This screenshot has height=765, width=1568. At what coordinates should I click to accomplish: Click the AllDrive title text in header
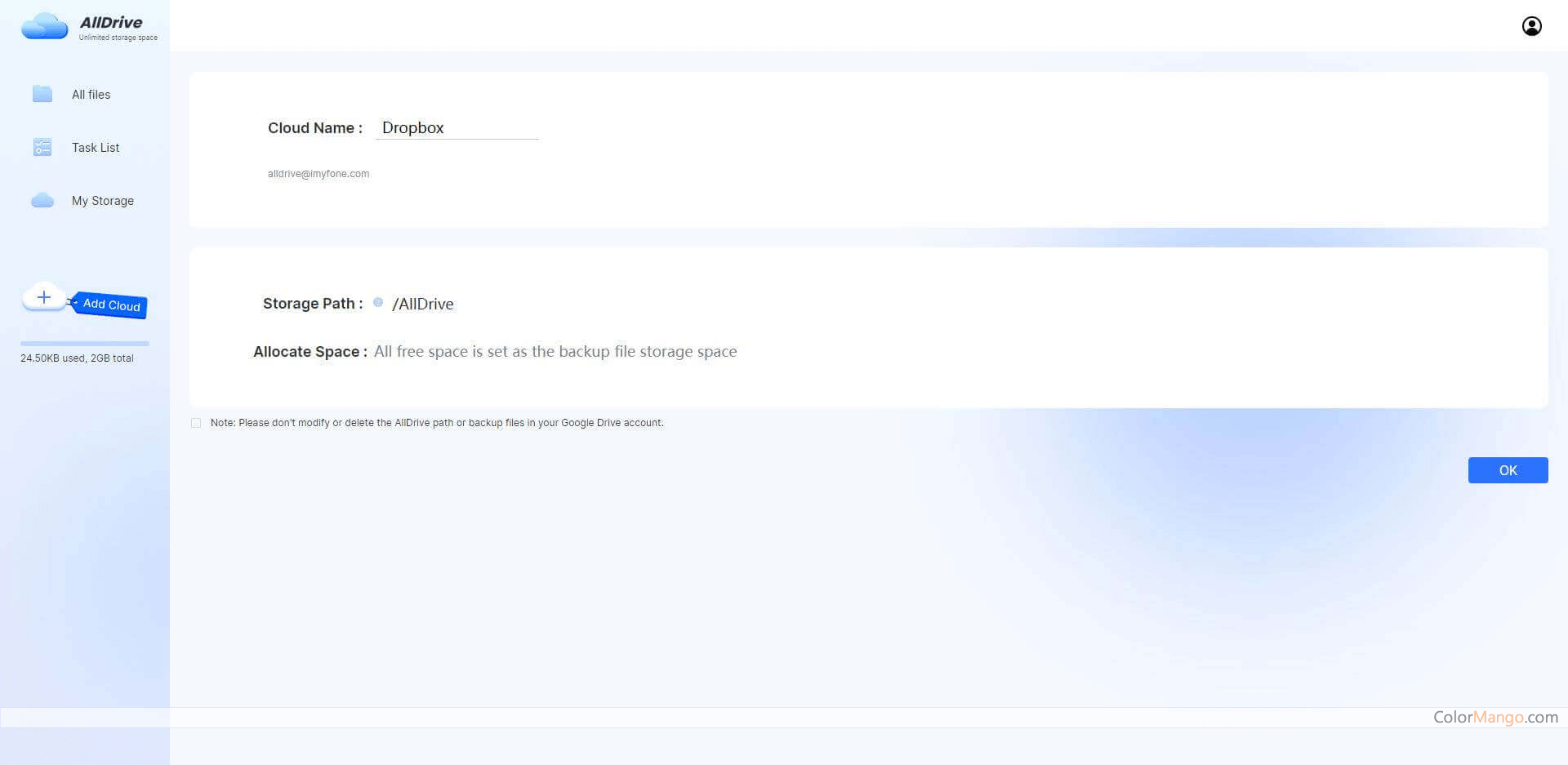[111, 22]
